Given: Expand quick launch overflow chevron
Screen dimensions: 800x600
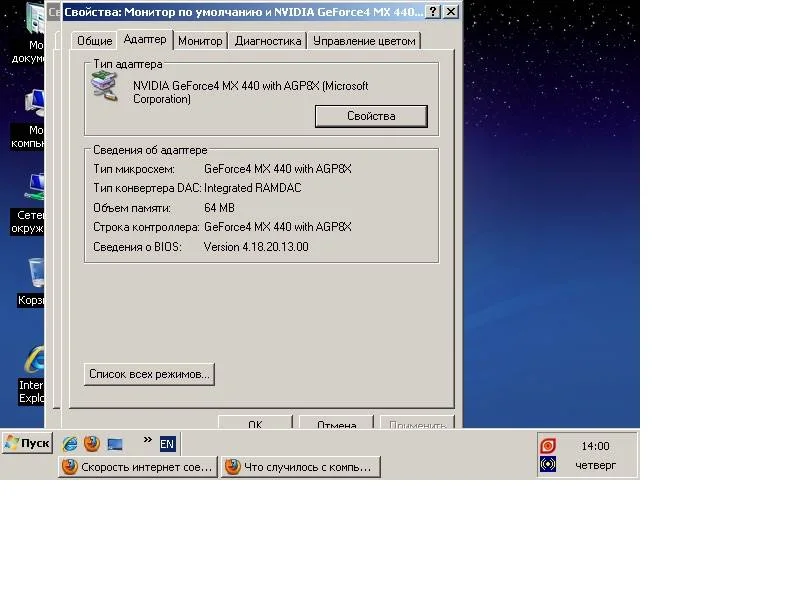Looking at the screenshot, I should 147,439.
